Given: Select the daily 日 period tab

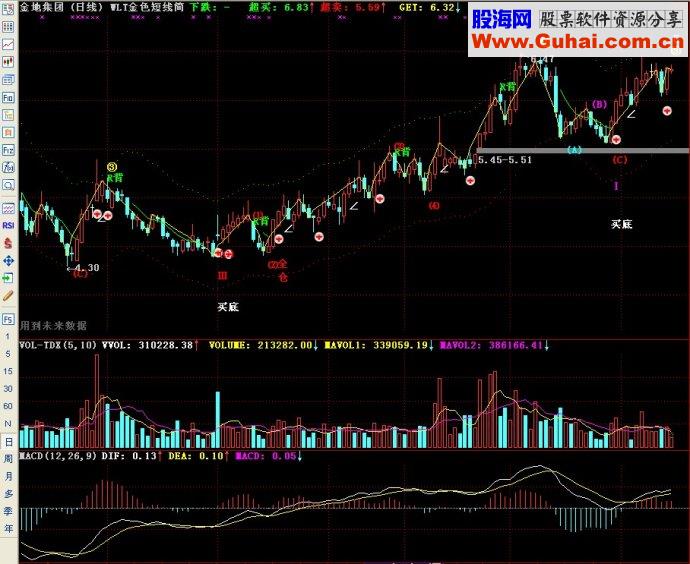Looking at the screenshot, I should [8, 441].
